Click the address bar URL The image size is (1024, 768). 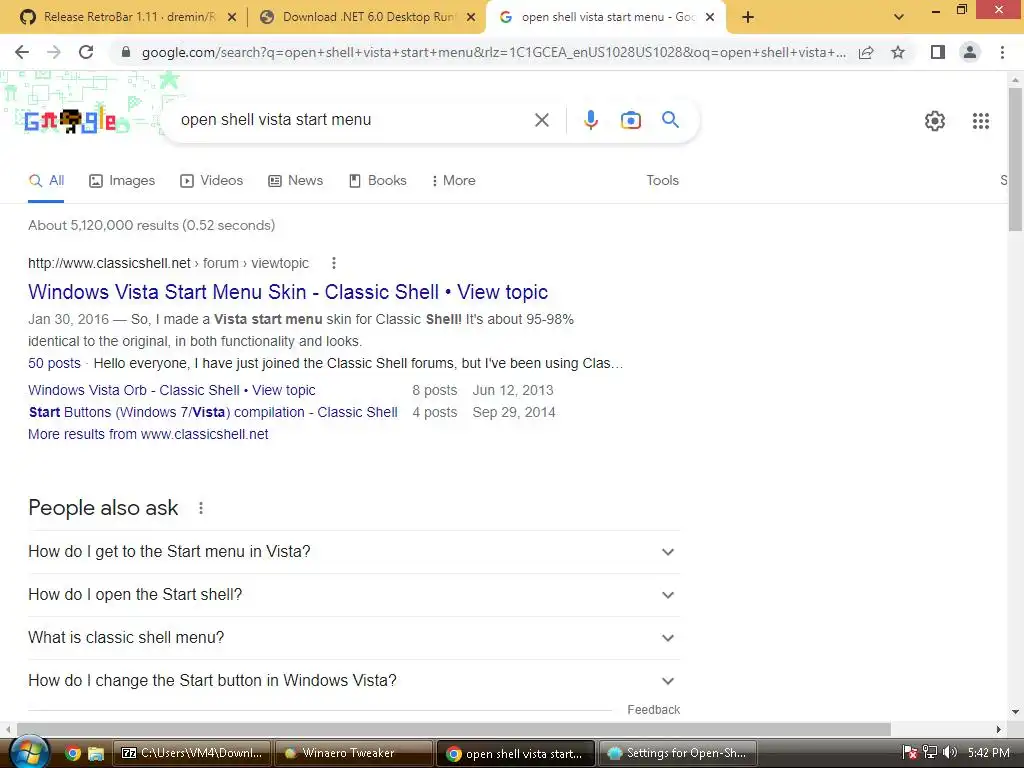point(494,52)
